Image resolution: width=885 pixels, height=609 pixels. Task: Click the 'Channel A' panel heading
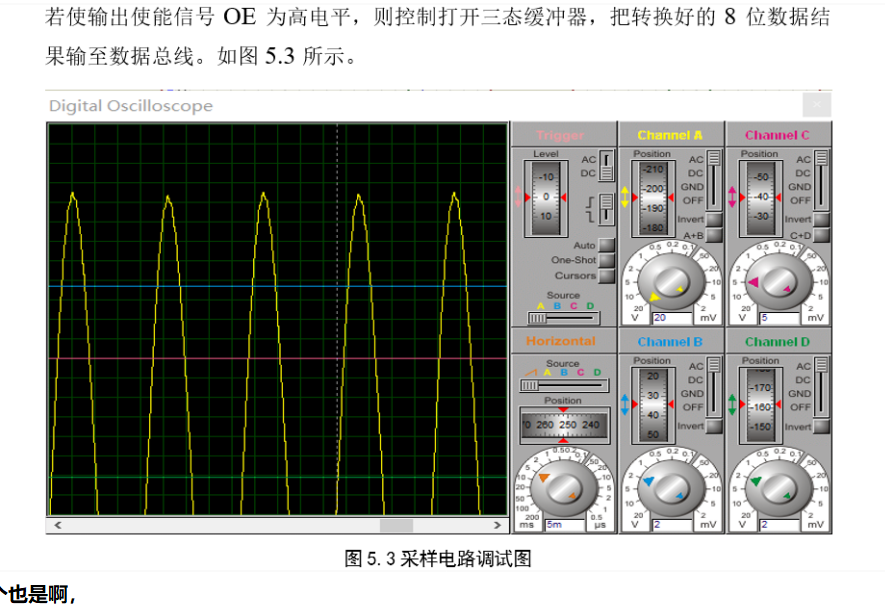tap(670, 135)
